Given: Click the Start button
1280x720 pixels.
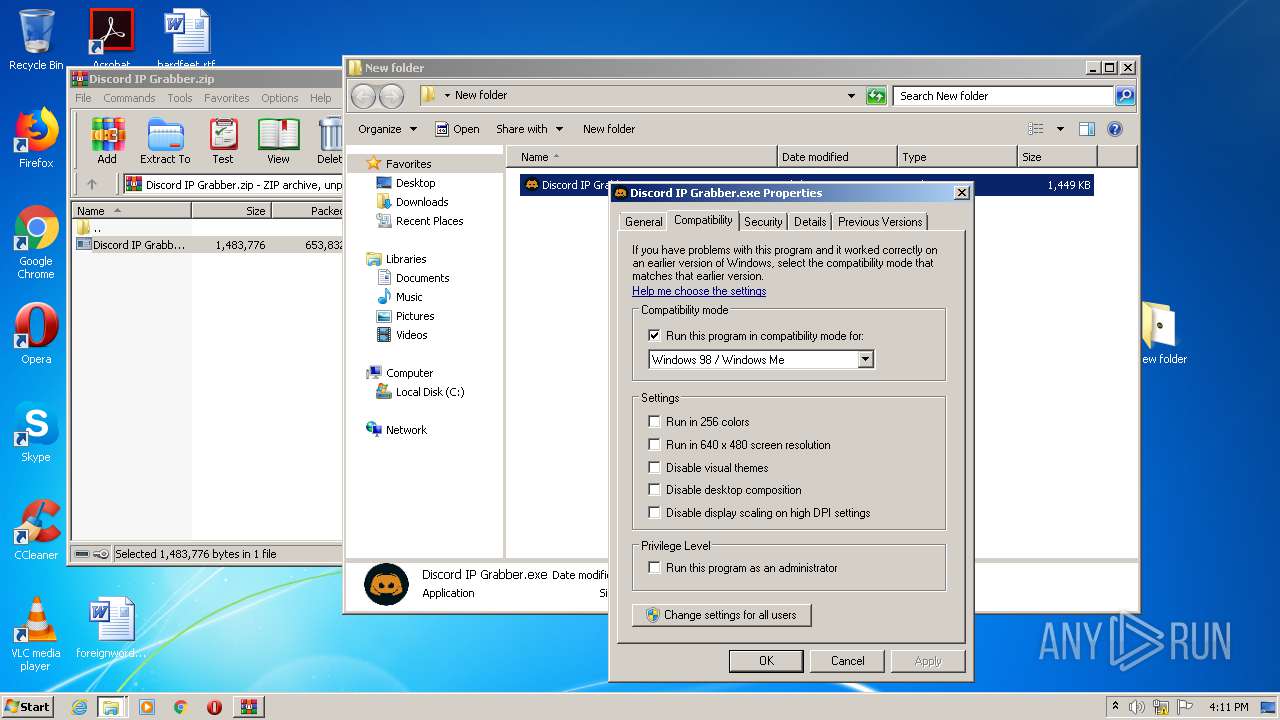Looking at the screenshot, I should click(27, 706).
